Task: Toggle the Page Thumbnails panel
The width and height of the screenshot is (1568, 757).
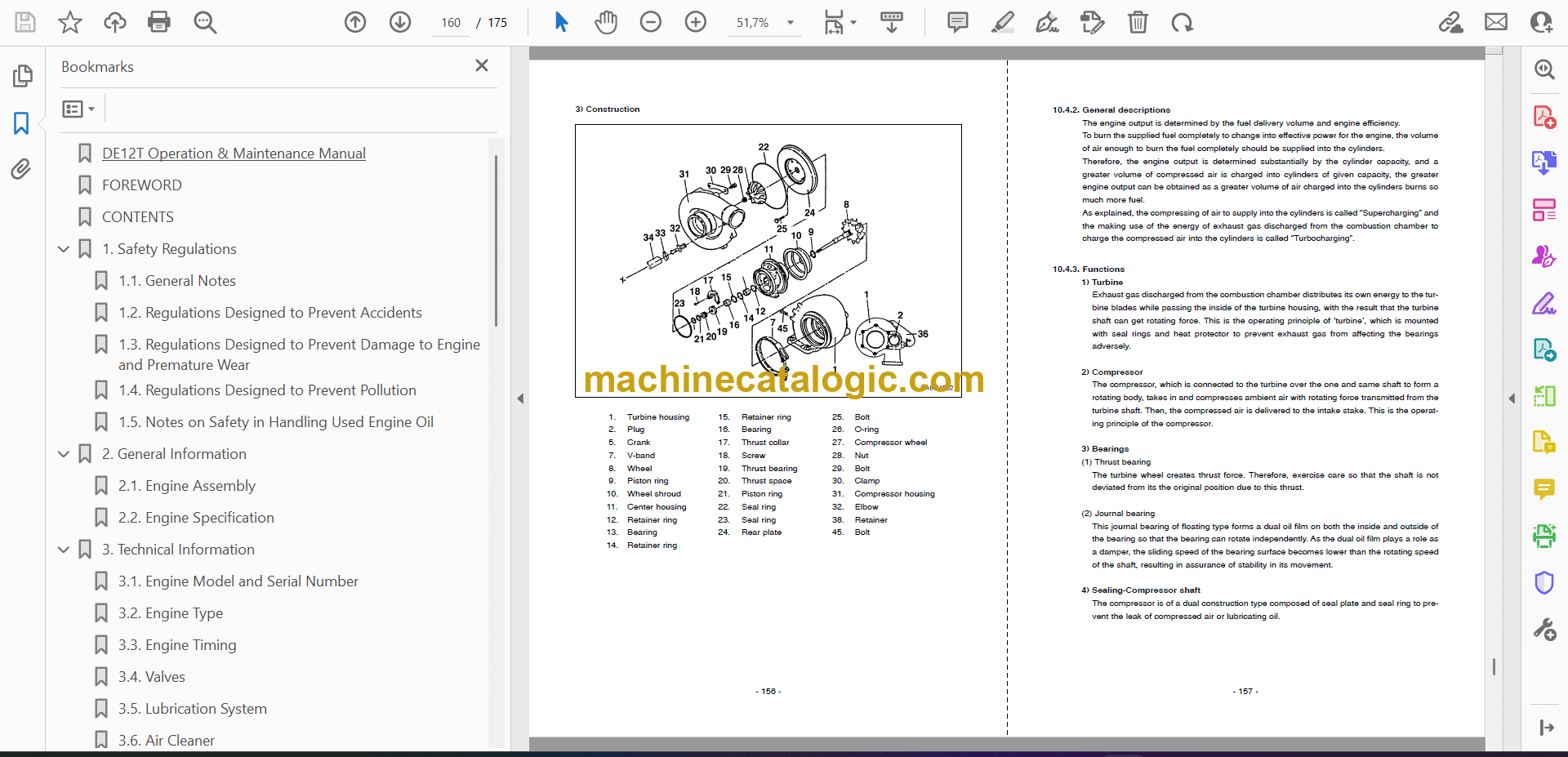Action: coord(22,76)
